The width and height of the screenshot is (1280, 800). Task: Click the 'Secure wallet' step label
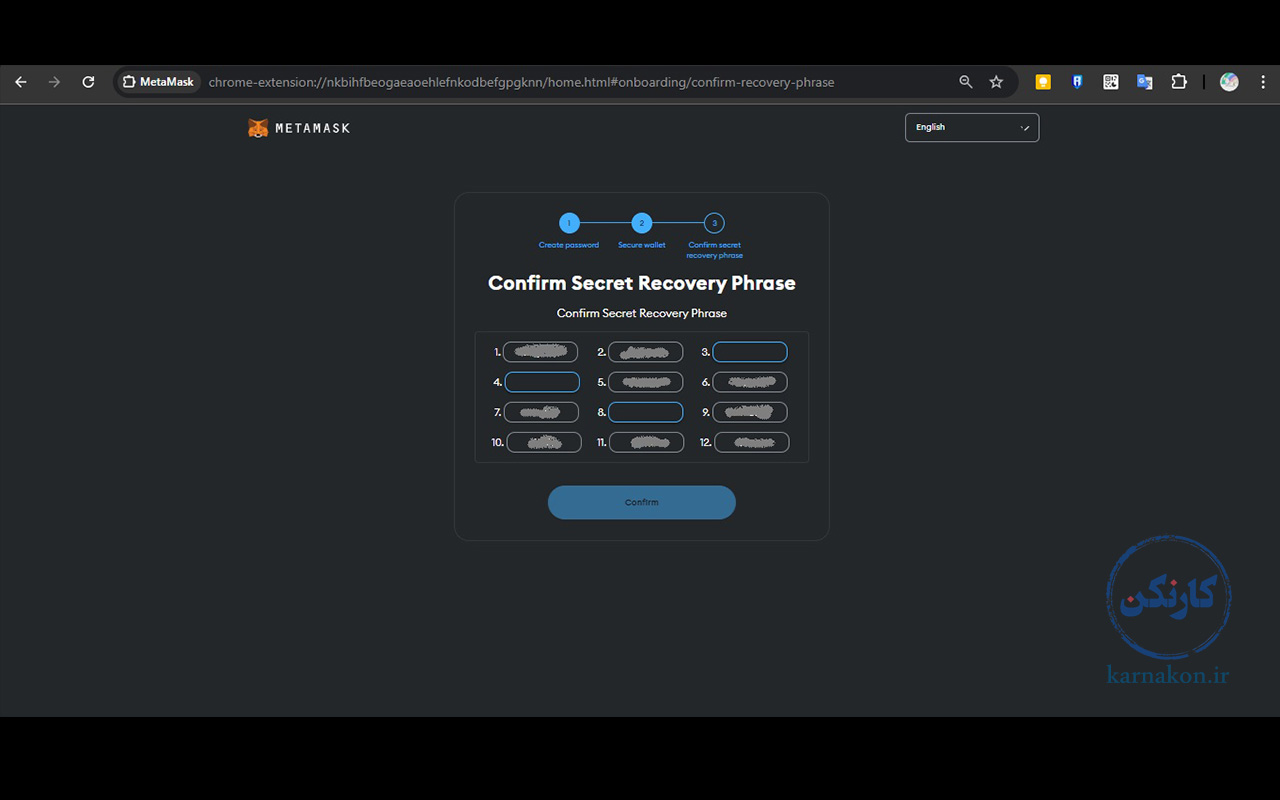click(642, 245)
